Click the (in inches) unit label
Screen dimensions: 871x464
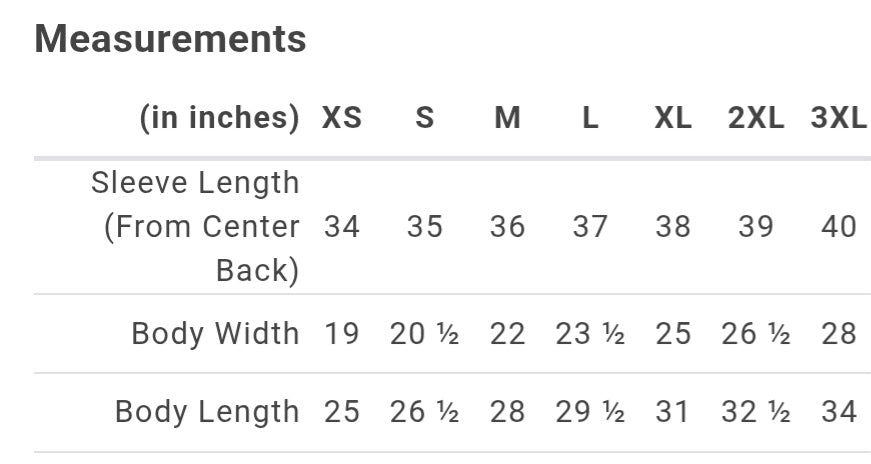(x=219, y=118)
